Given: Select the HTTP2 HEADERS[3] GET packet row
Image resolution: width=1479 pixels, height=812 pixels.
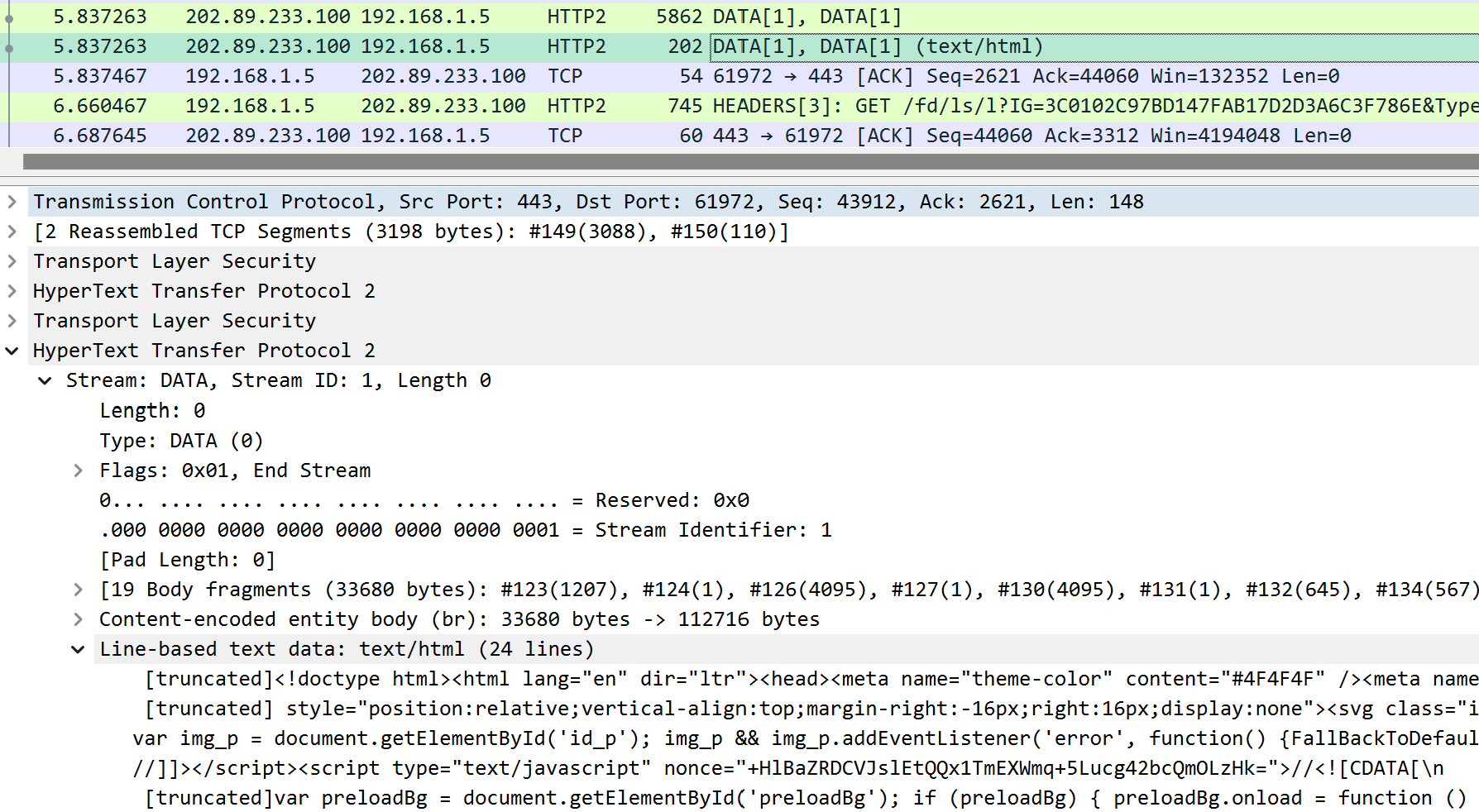Looking at the screenshot, I should [x=739, y=106].
